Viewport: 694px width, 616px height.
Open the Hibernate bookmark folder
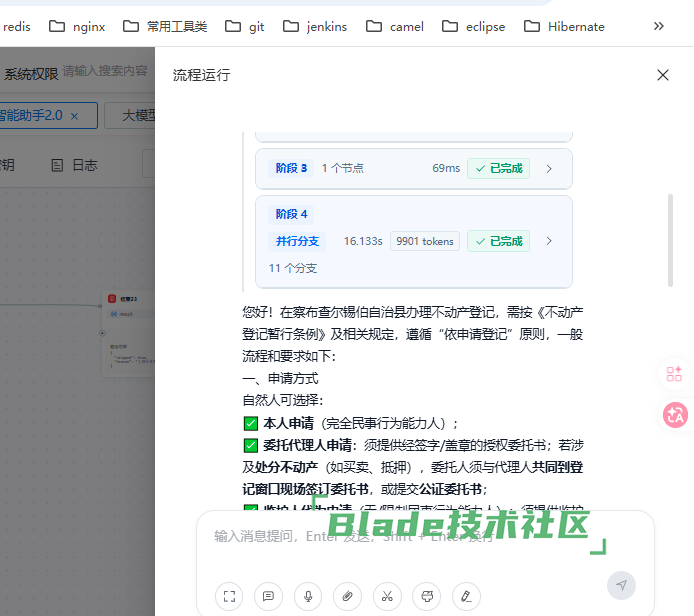point(564,27)
